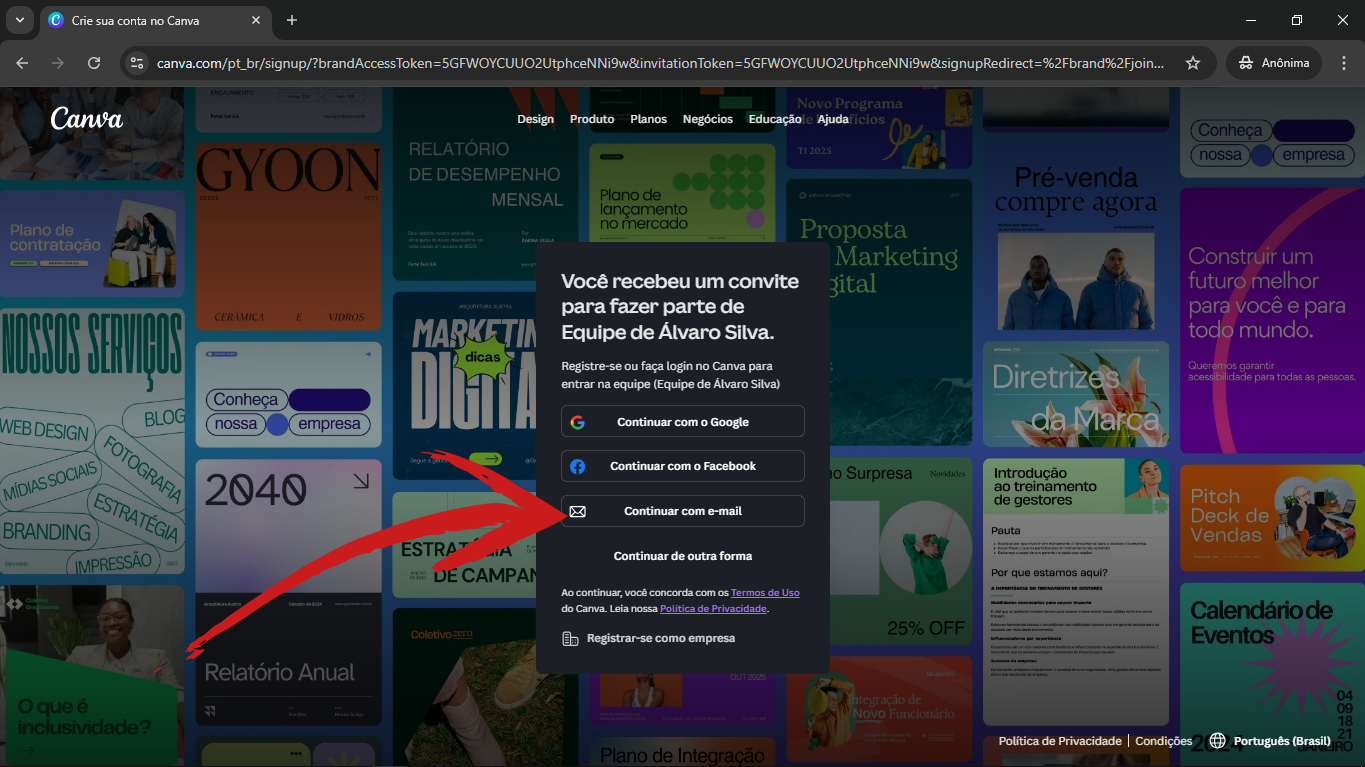This screenshot has height=767, width=1365.
Task: Restore down the browser window
Action: click(x=1297, y=20)
